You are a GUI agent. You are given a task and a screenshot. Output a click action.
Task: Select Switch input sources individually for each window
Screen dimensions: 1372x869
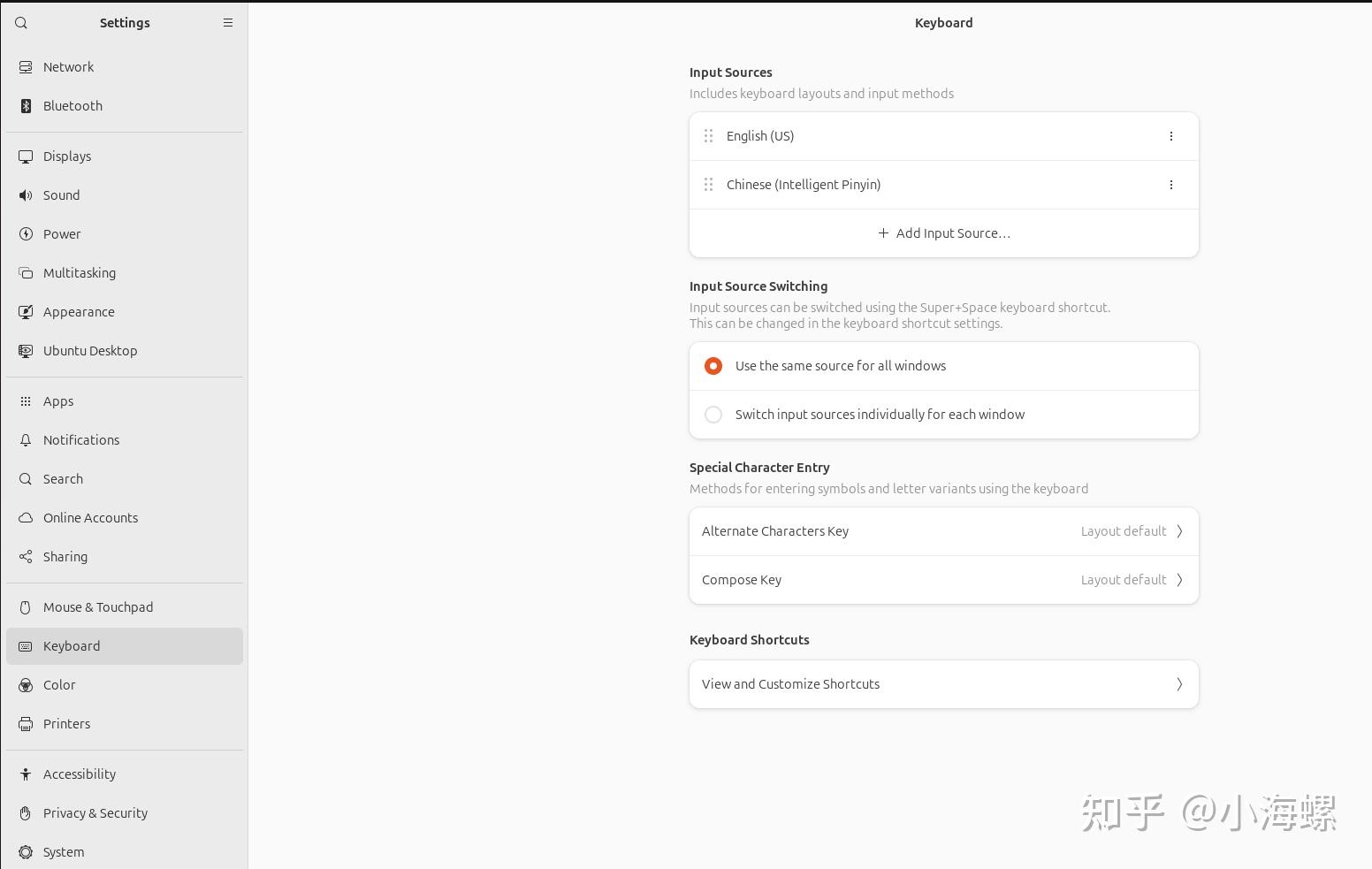[713, 415]
